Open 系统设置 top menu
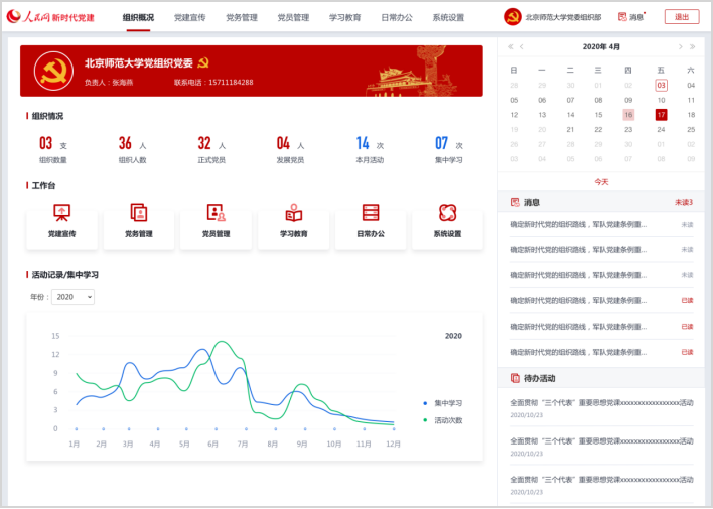 click(x=448, y=18)
